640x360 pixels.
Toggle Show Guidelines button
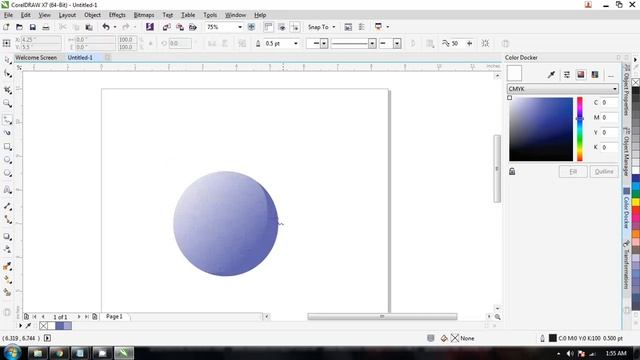[295, 27]
